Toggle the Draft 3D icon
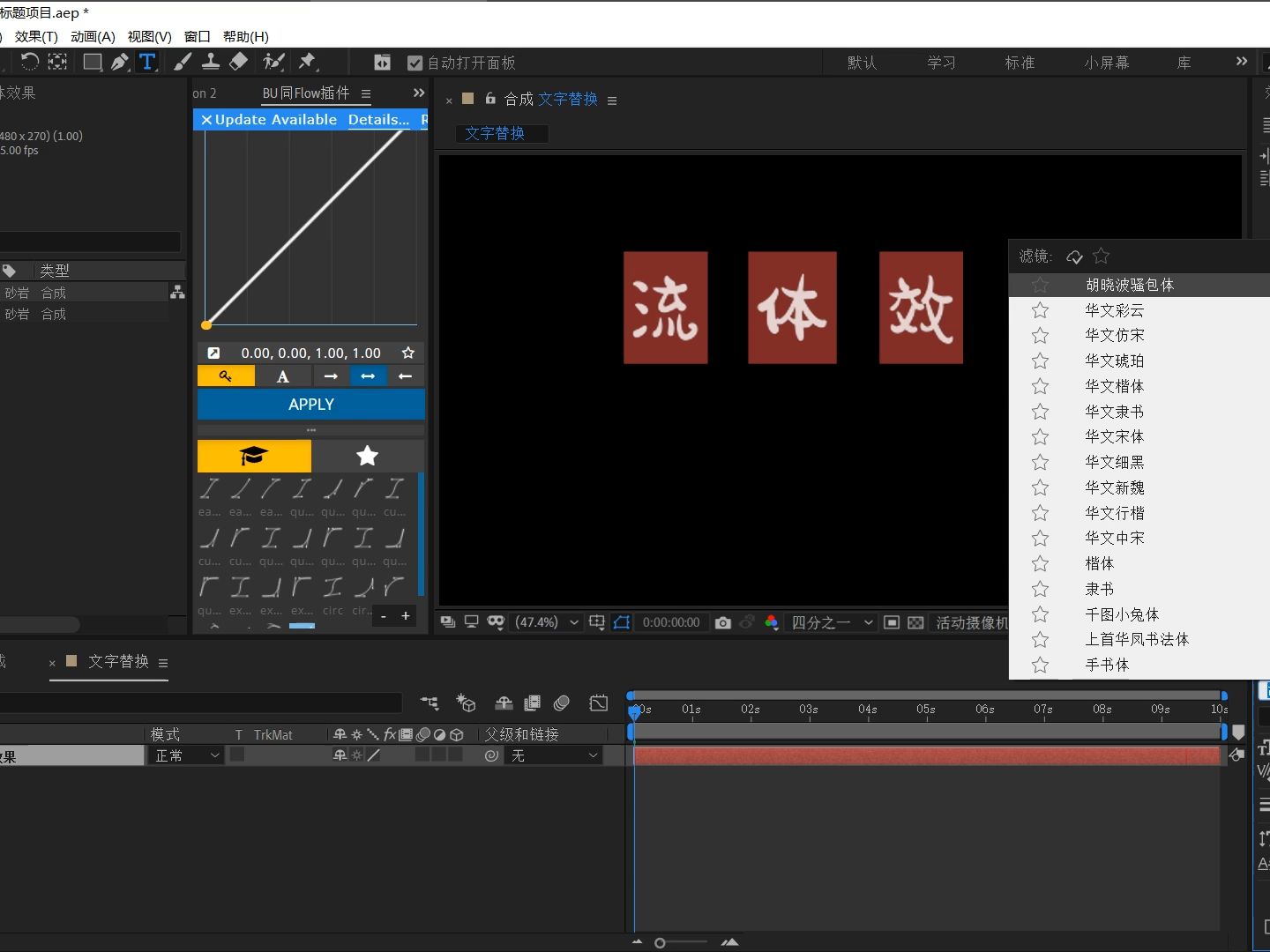This screenshot has width=1270, height=952. click(466, 703)
